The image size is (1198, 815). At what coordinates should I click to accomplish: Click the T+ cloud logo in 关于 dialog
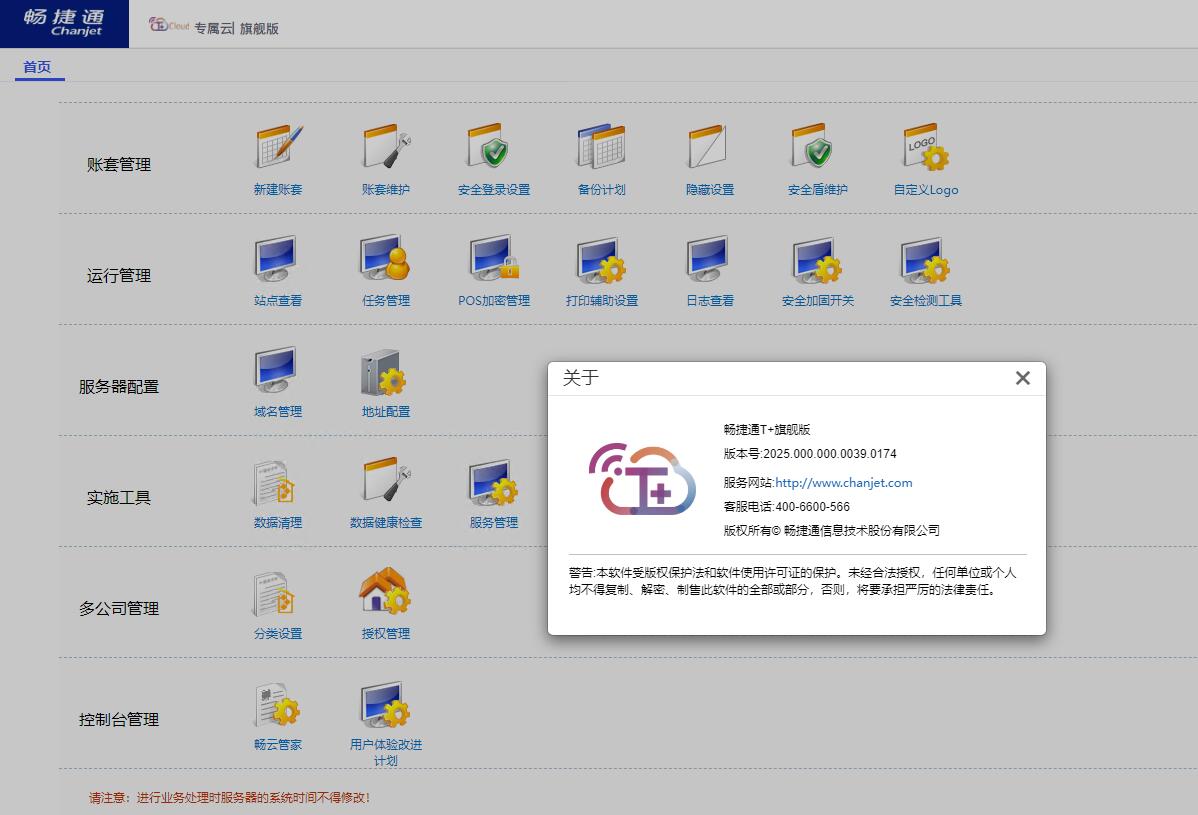[x=642, y=480]
